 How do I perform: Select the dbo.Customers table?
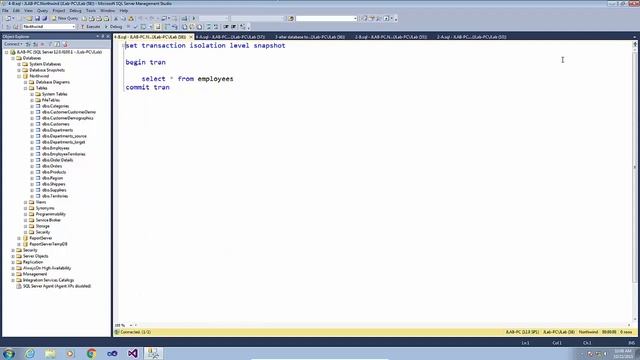pyautogui.click(x=56, y=124)
